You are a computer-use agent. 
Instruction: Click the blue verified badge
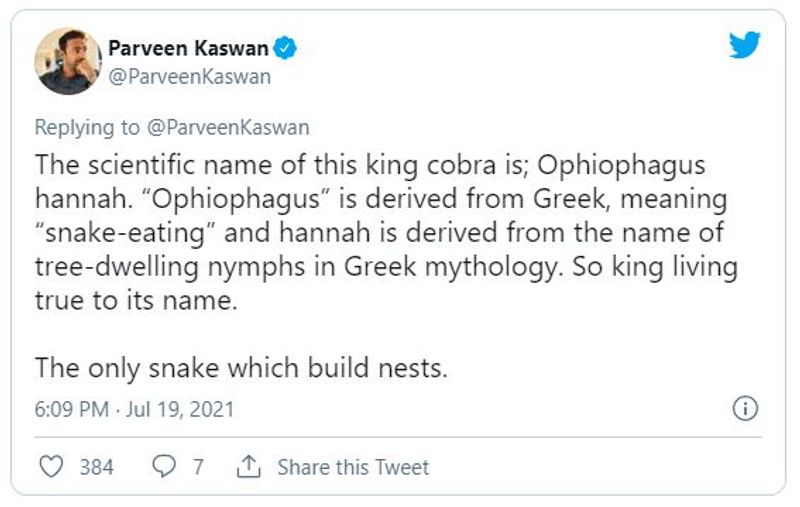285,48
